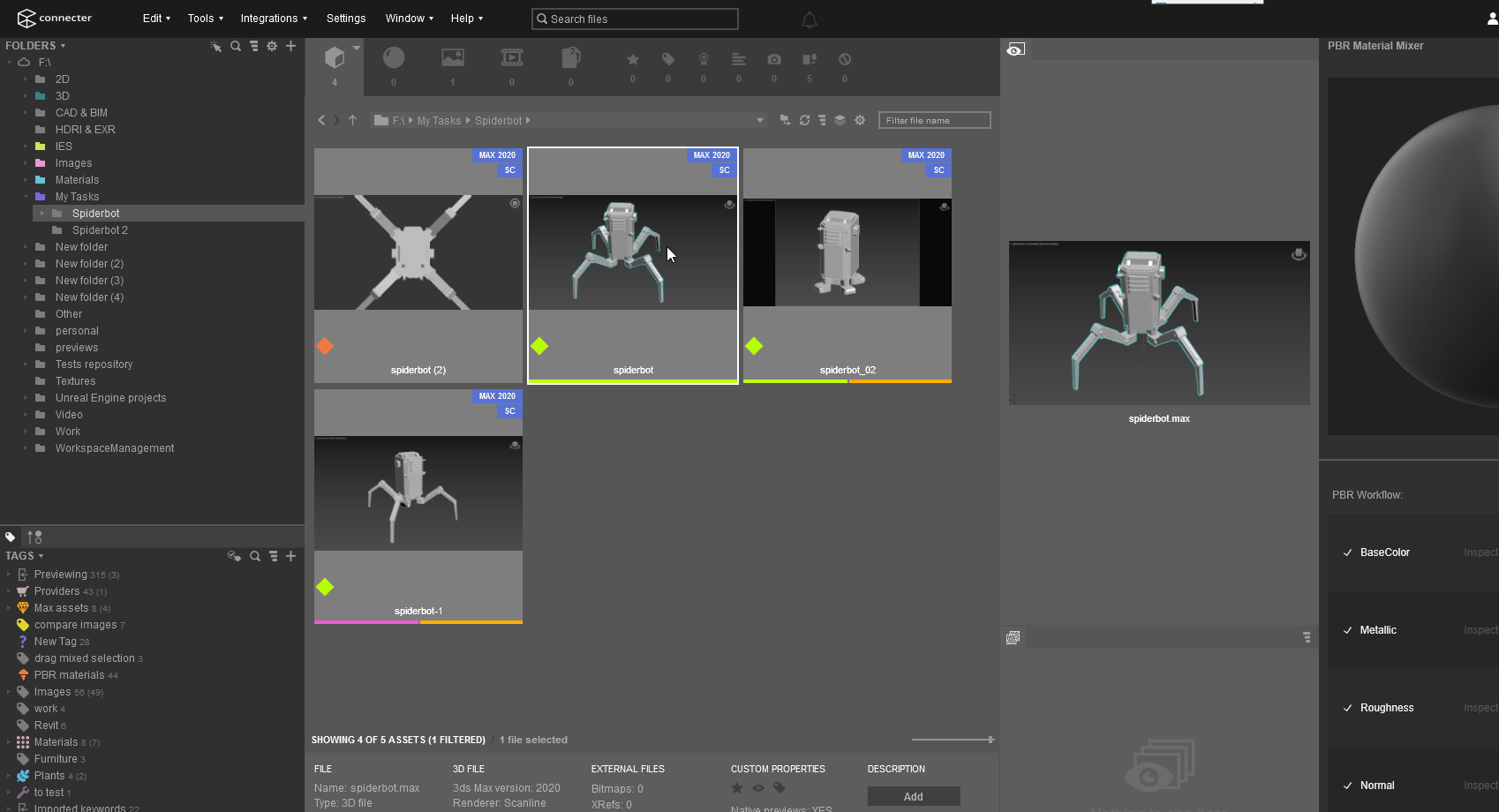
Task: Open the Integrations menu
Action: tap(274, 19)
